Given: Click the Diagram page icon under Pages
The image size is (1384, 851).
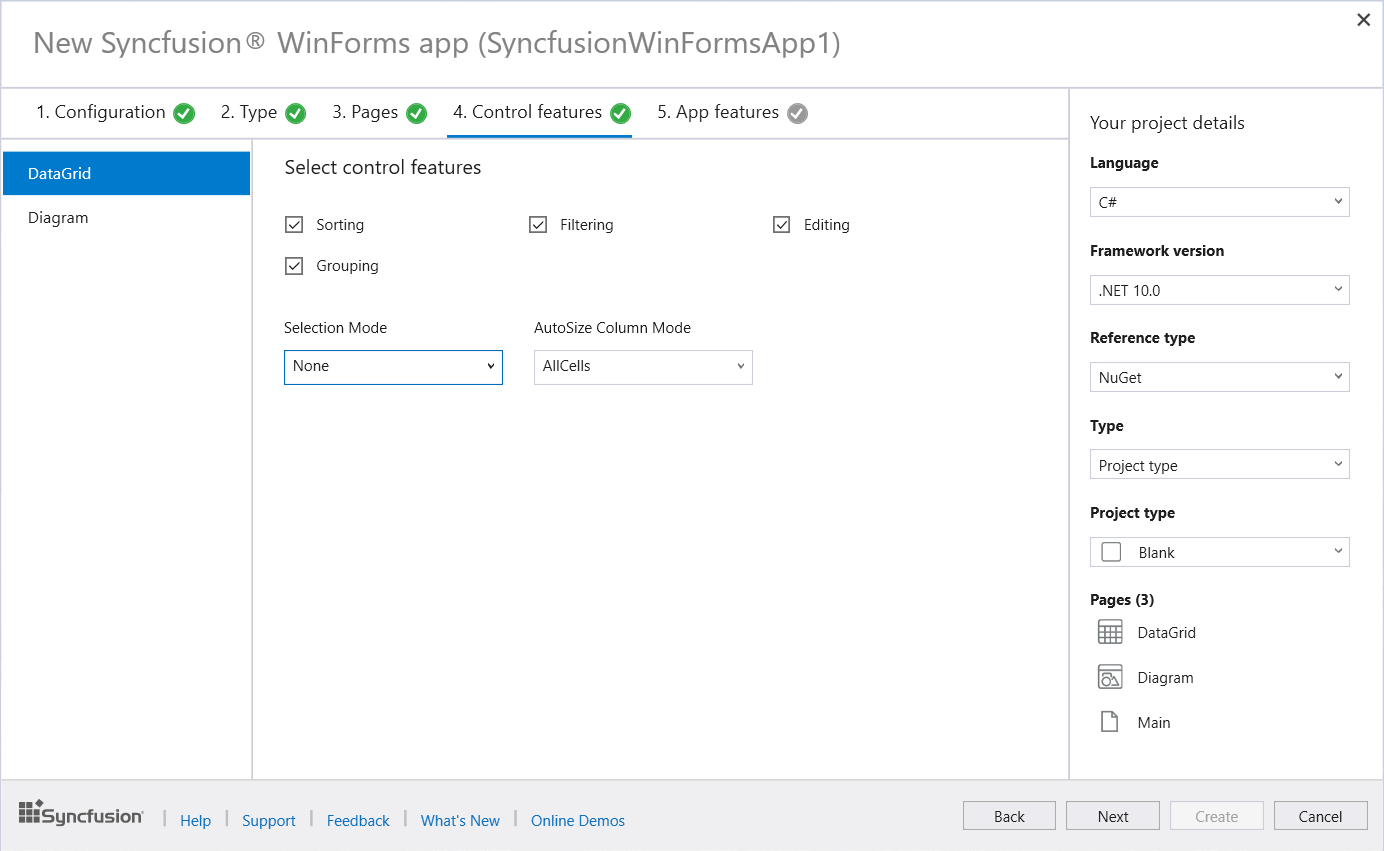Looking at the screenshot, I should (1109, 676).
